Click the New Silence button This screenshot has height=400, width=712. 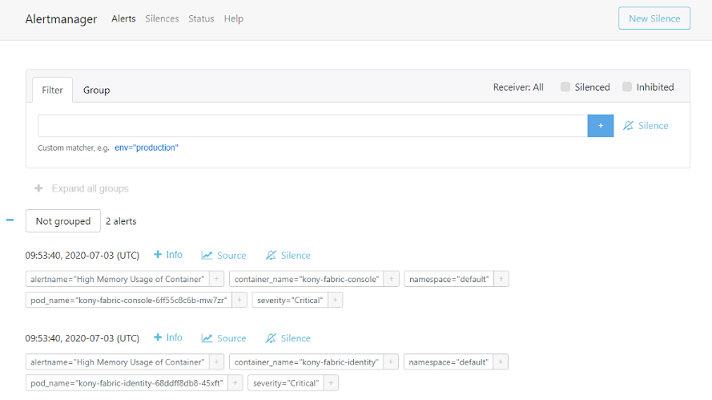click(x=654, y=19)
